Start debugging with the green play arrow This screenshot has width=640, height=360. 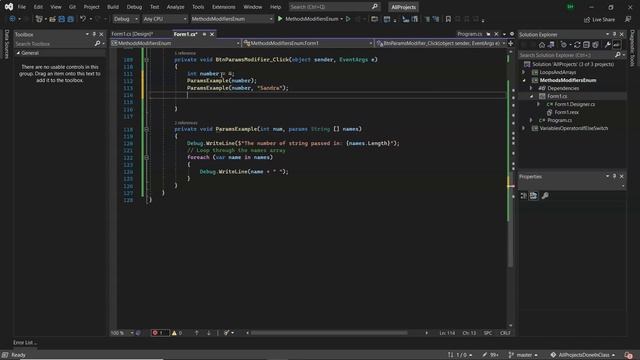(280, 19)
